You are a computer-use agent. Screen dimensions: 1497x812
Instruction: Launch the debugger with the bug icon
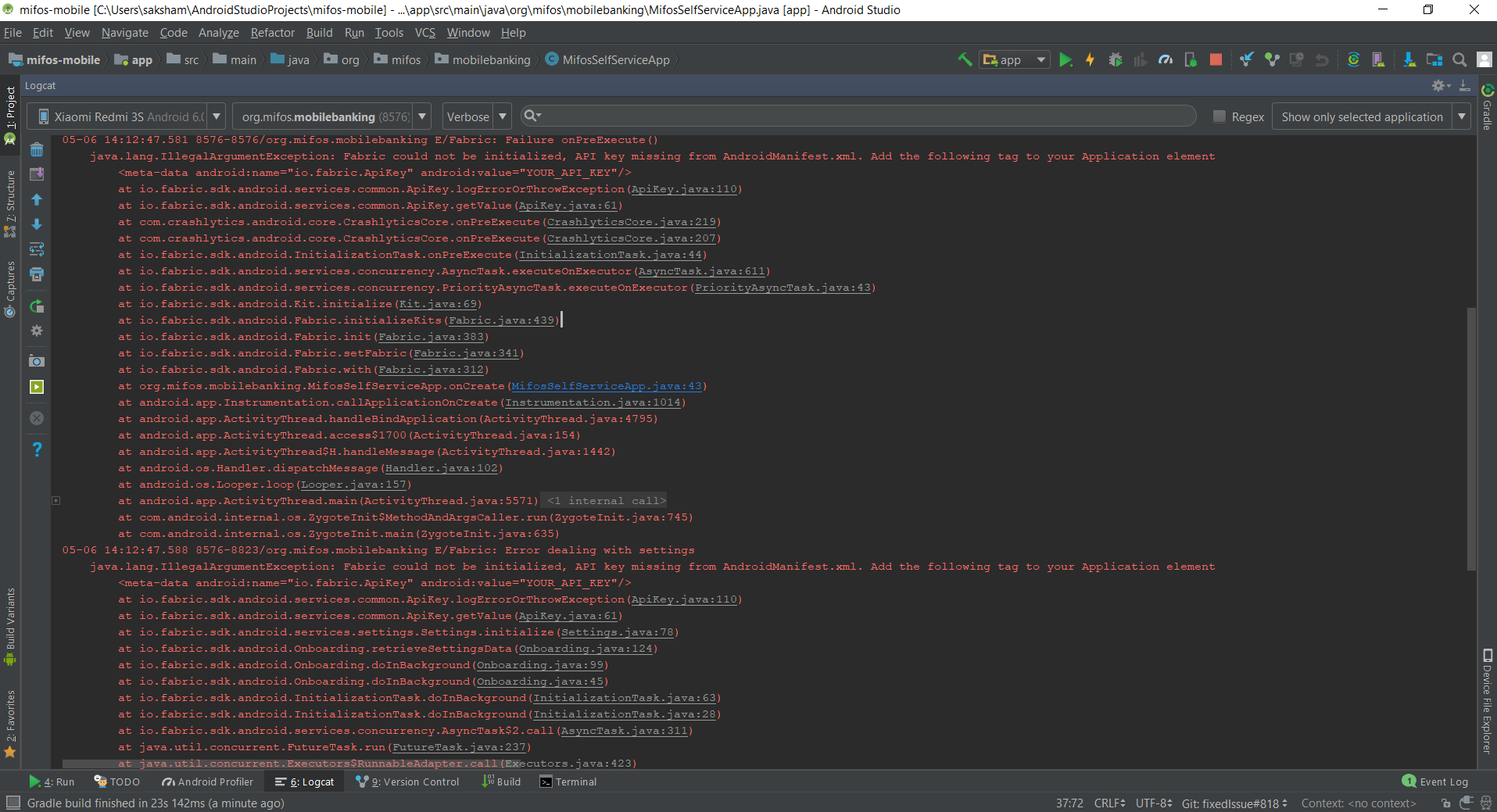coord(1116,59)
